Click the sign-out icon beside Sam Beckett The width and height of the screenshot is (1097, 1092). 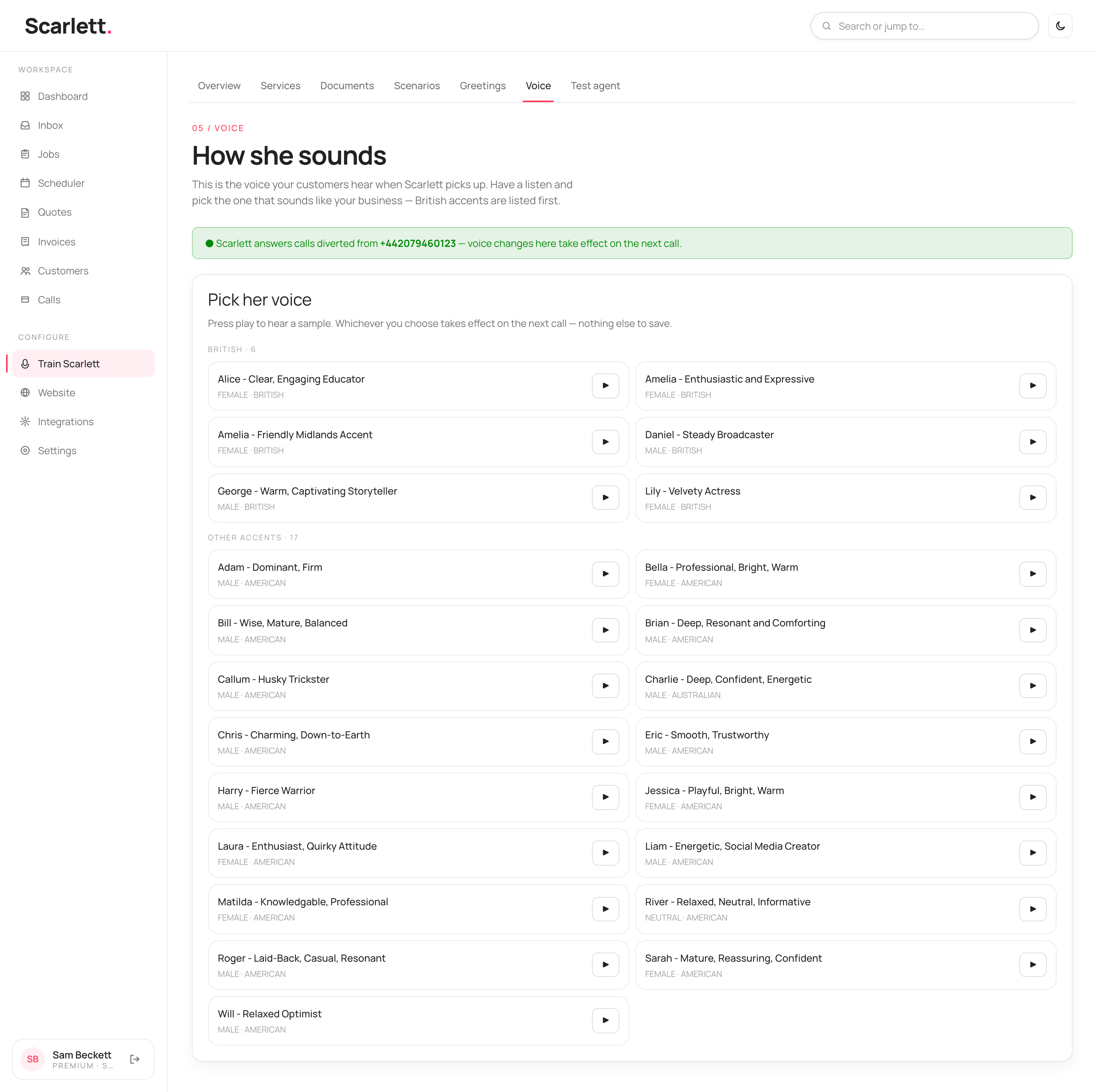tap(134, 1059)
